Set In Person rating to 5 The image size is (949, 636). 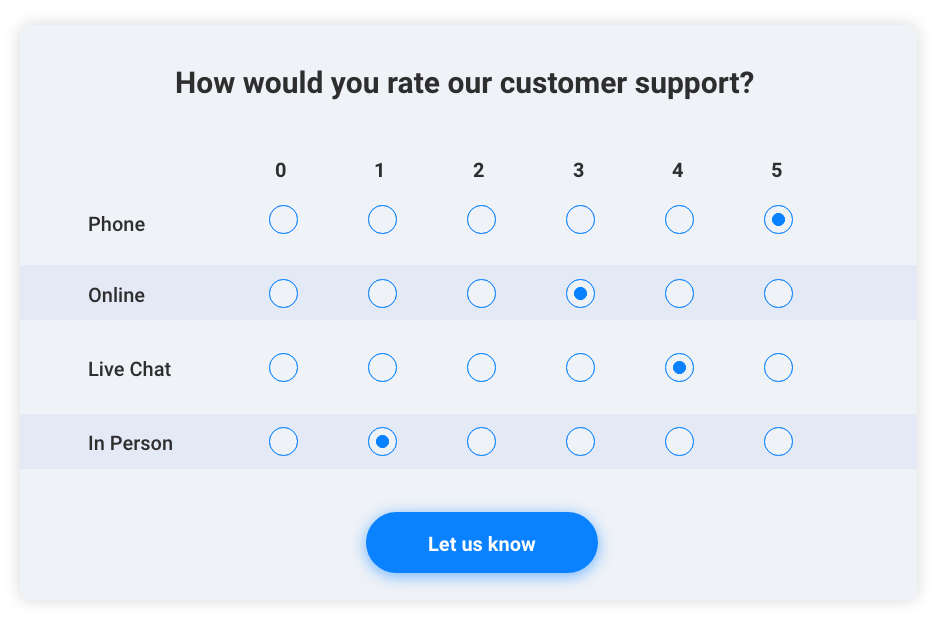click(x=778, y=442)
